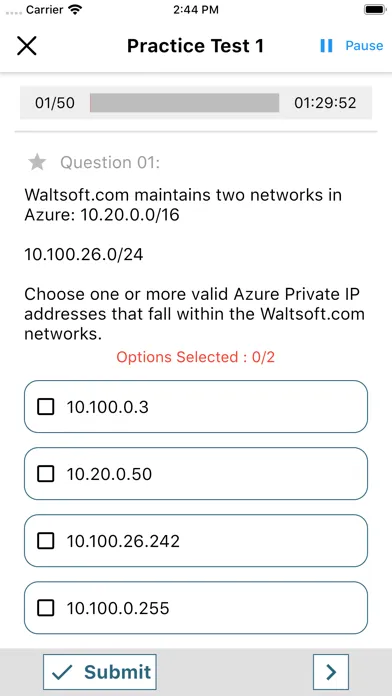
Task: Click the gray test progress bar
Action: click(x=185, y=103)
